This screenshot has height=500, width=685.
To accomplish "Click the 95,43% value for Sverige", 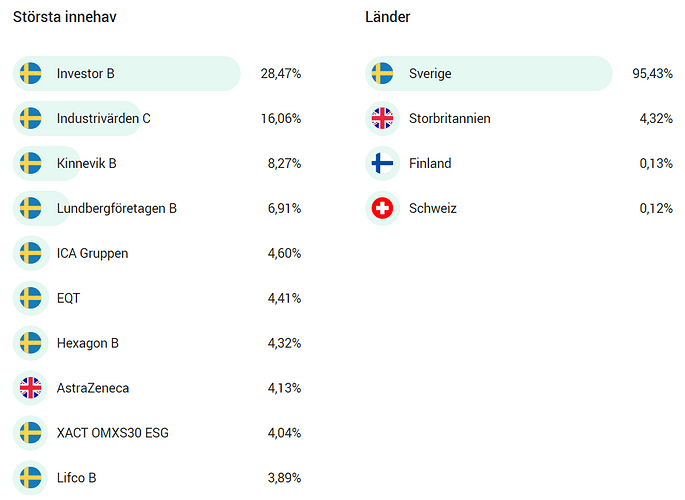I will pos(653,73).
